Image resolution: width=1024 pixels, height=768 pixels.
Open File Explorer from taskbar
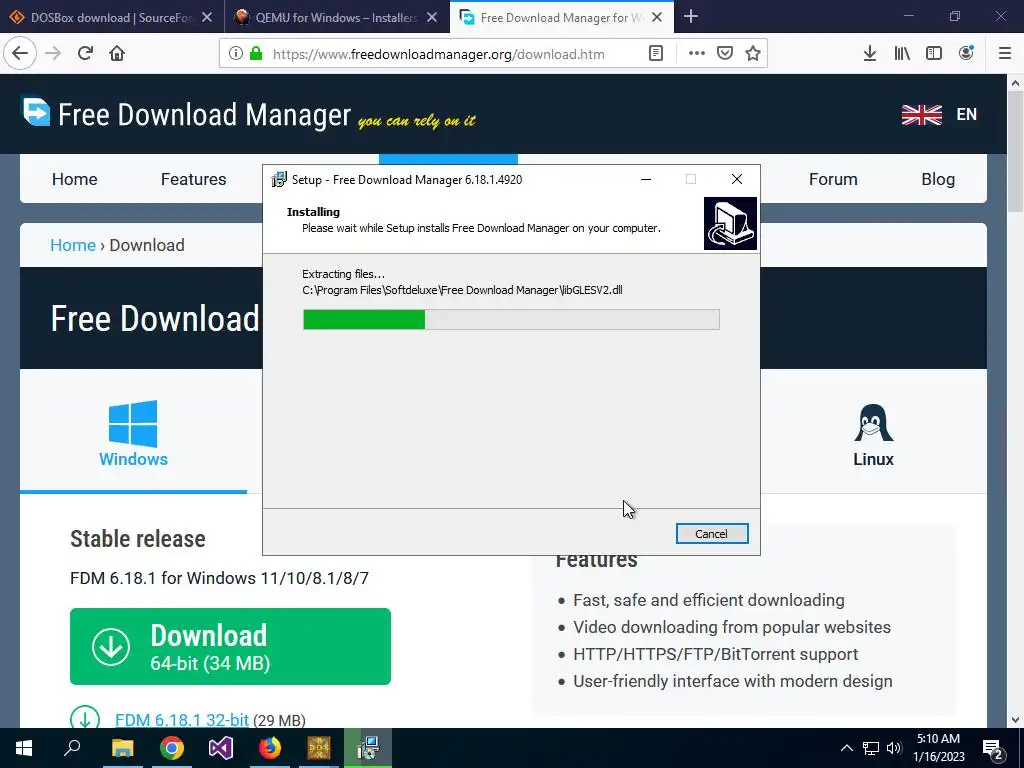coord(123,748)
